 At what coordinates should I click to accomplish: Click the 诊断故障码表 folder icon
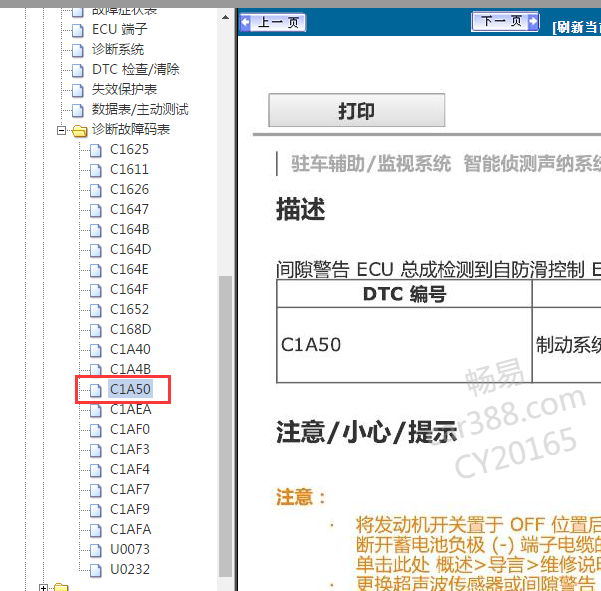(x=80, y=131)
